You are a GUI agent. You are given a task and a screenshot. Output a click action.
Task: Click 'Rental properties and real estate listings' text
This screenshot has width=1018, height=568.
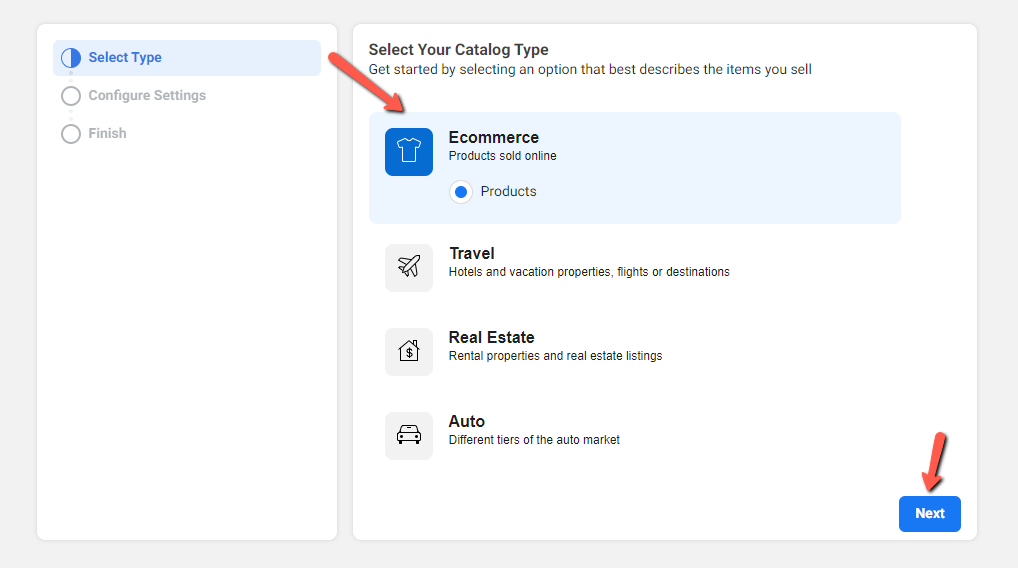[x=555, y=356]
